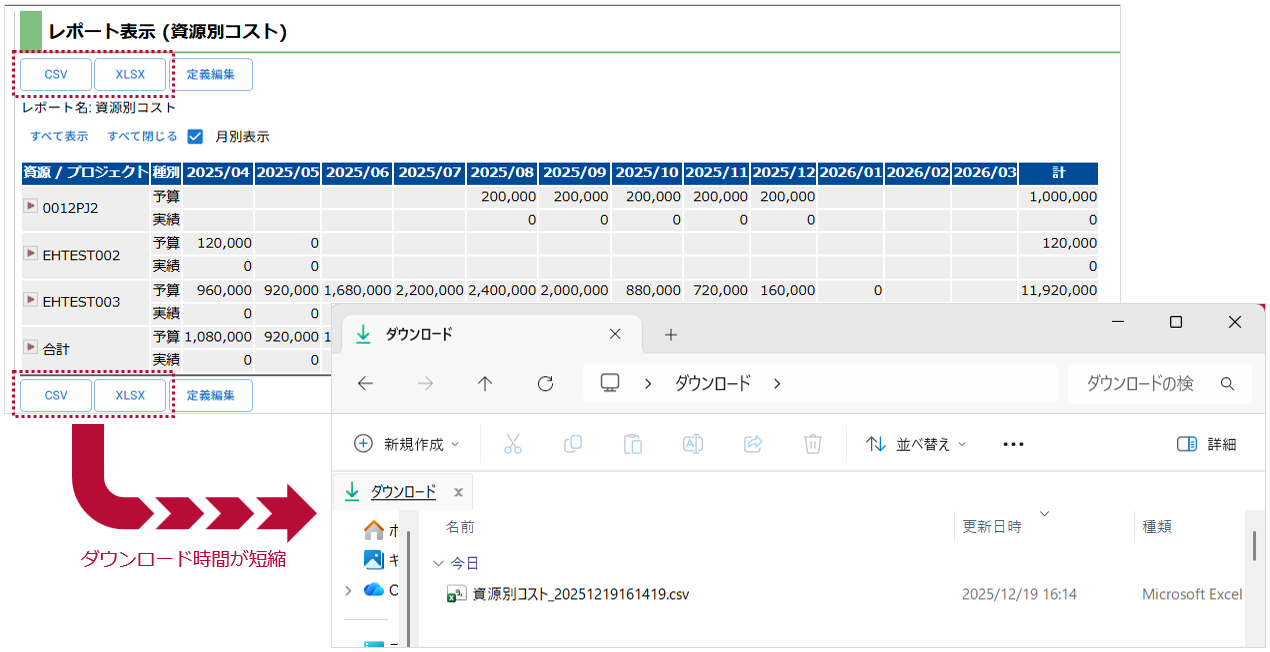Open a new Explorer tab
The width and height of the screenshot is (1270, 652).
[671, 334]
